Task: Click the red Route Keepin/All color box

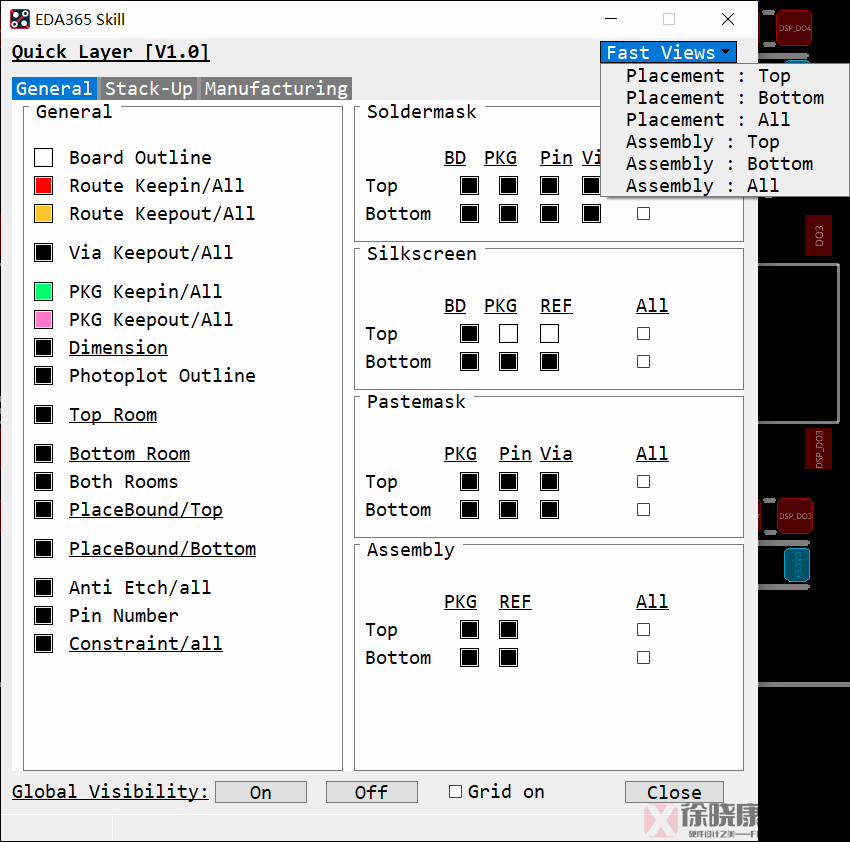Action: 43,186
